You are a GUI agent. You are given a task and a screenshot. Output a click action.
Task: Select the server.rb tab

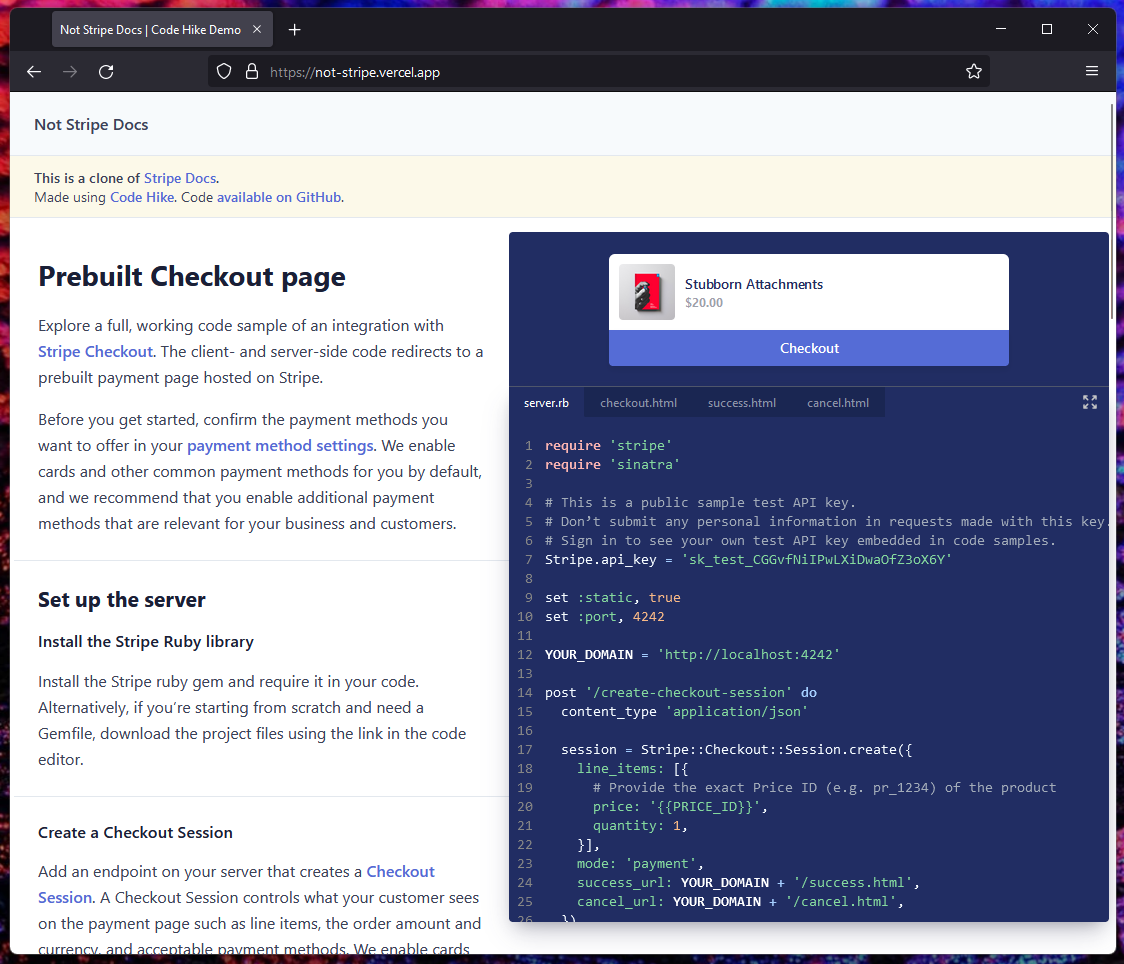tap(546, 402)
